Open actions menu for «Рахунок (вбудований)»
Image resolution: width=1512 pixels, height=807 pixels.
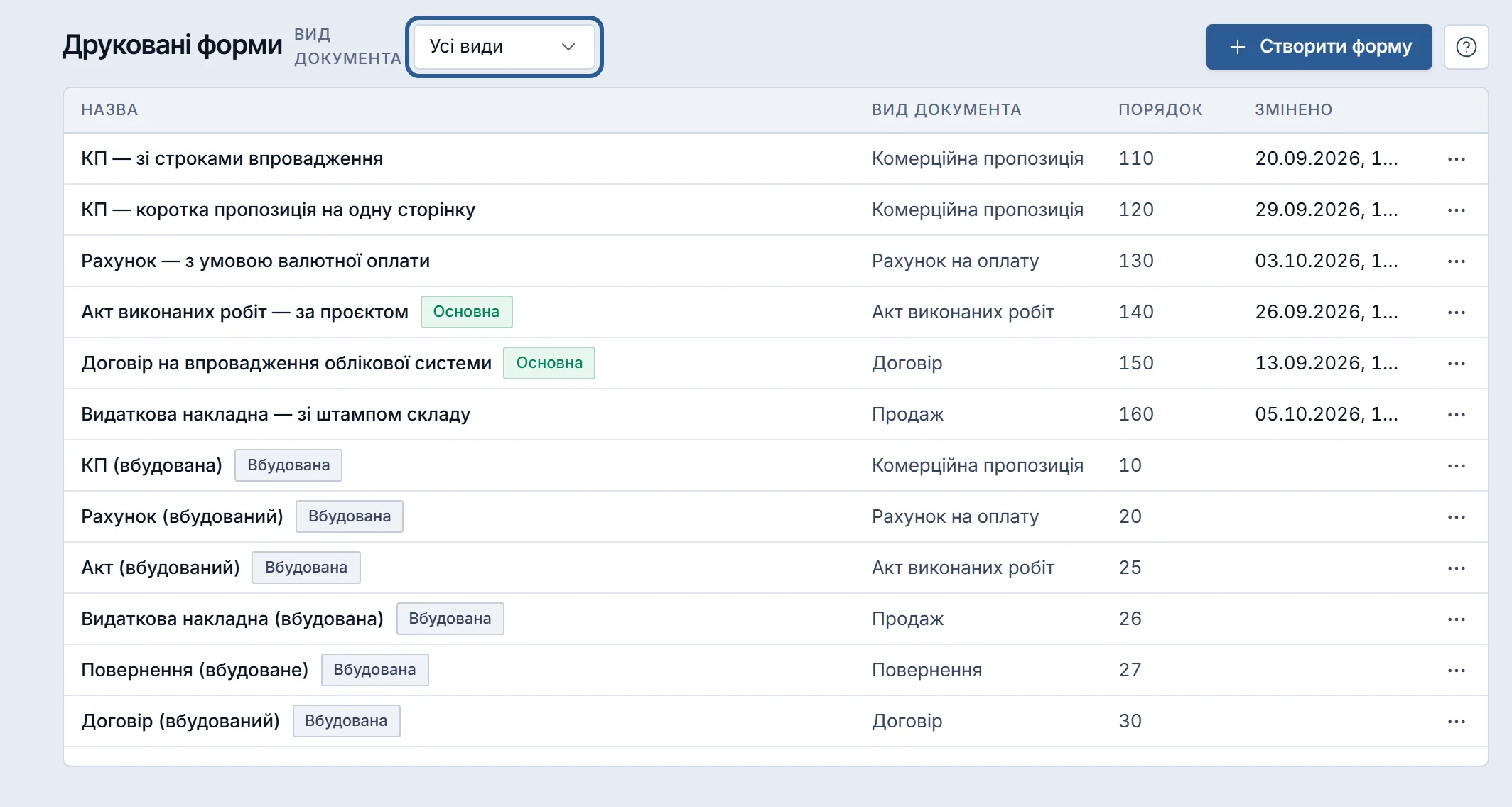tap(1457, 517)
